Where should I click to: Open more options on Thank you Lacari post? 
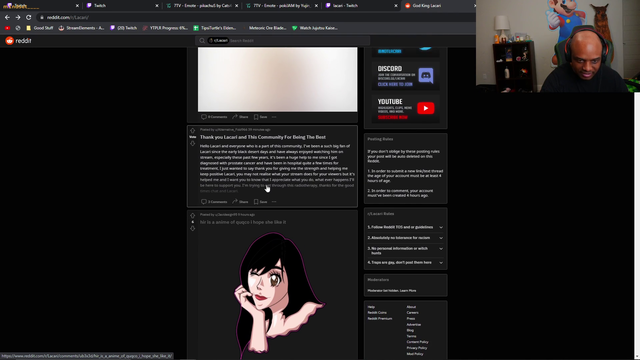(274, 202)
